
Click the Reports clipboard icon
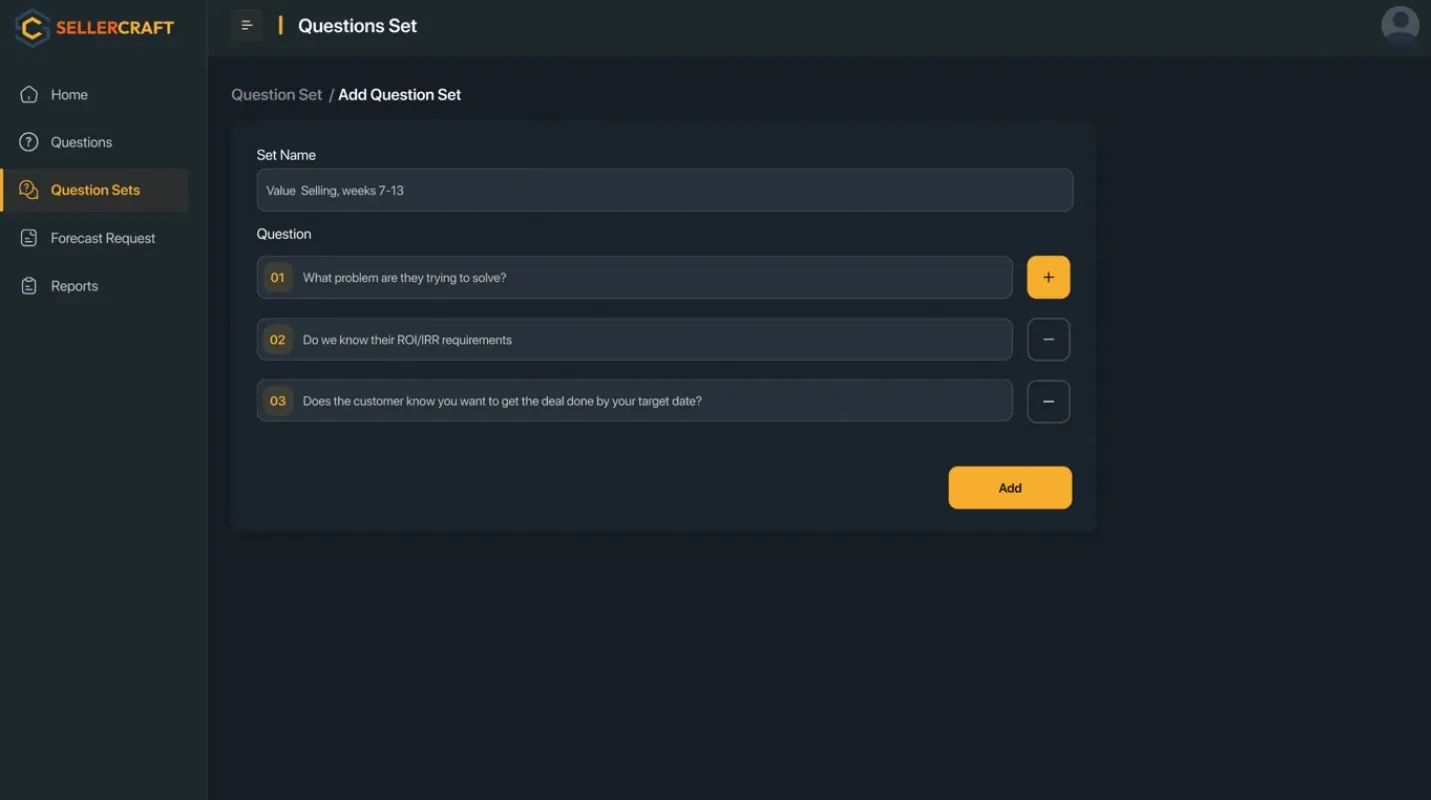pyautogui.click(x=29, y=286)
